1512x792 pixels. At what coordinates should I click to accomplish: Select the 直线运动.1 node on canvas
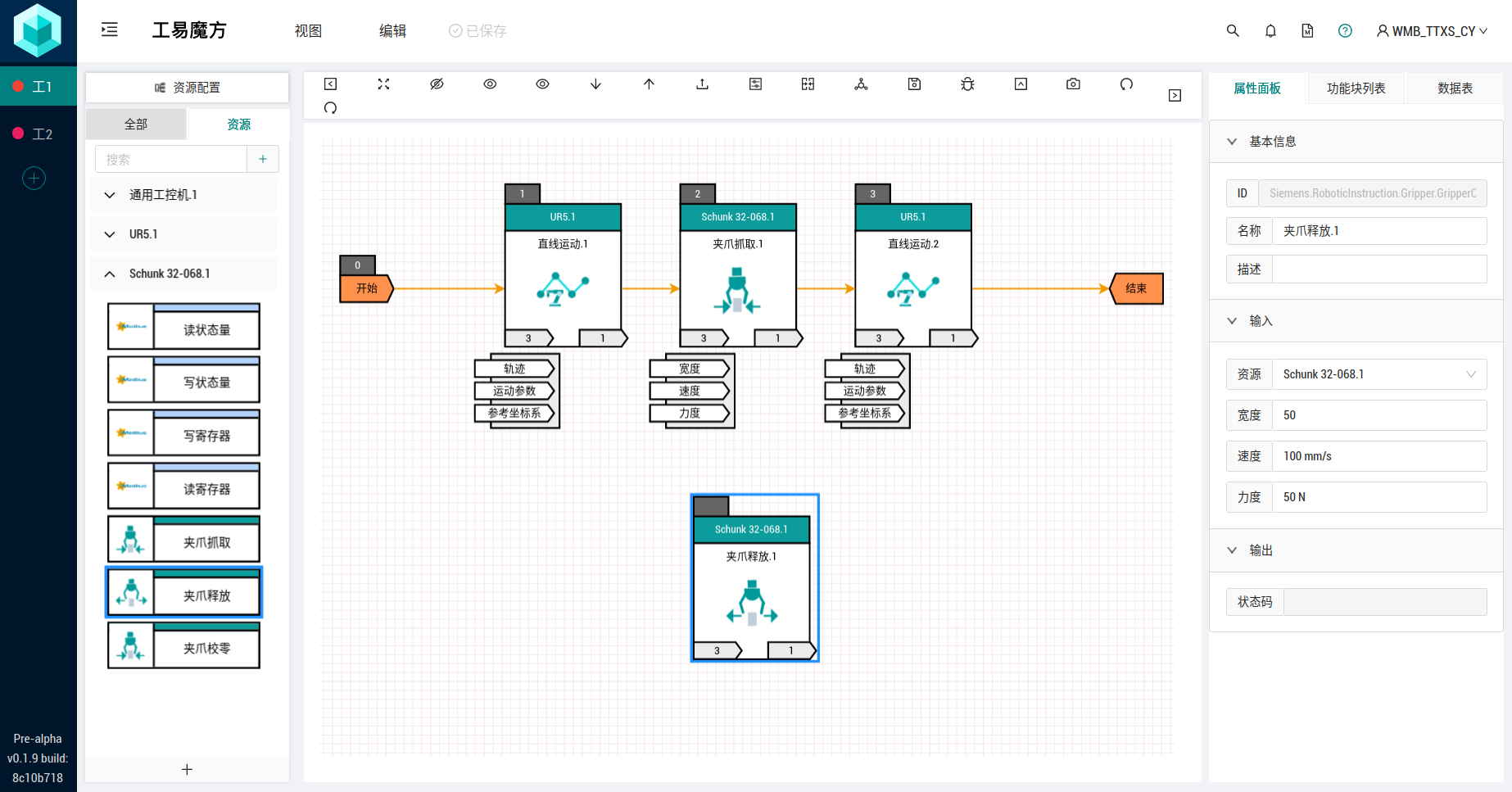click(x=563, y=274)
